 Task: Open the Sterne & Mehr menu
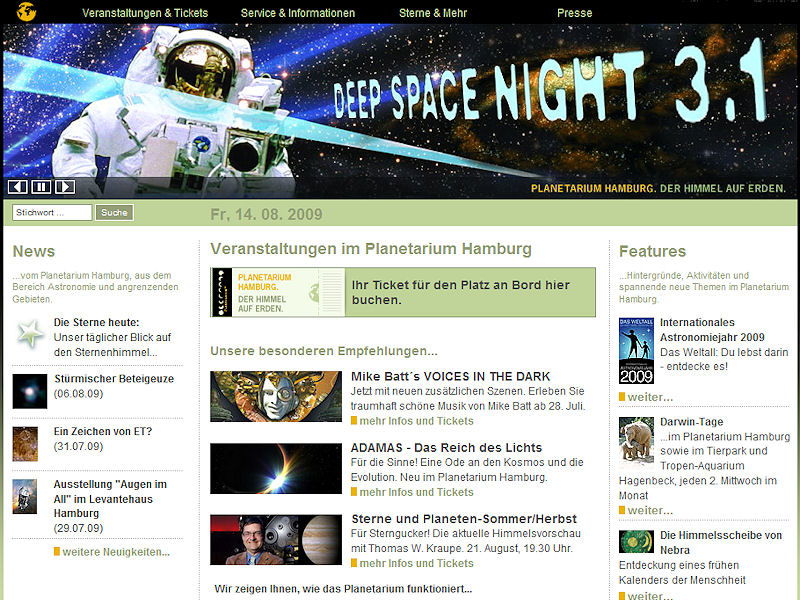tap(433, 13)
